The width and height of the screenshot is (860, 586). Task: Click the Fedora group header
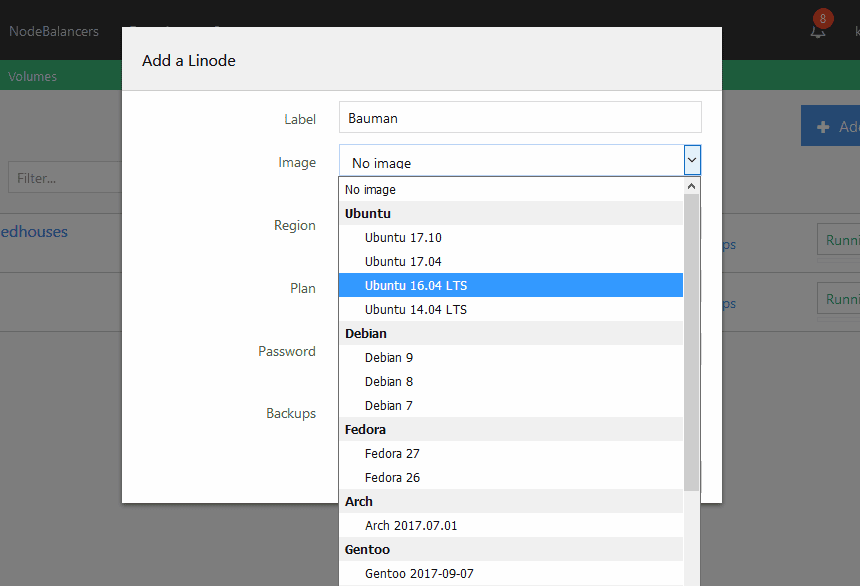(x=511, y=430)
